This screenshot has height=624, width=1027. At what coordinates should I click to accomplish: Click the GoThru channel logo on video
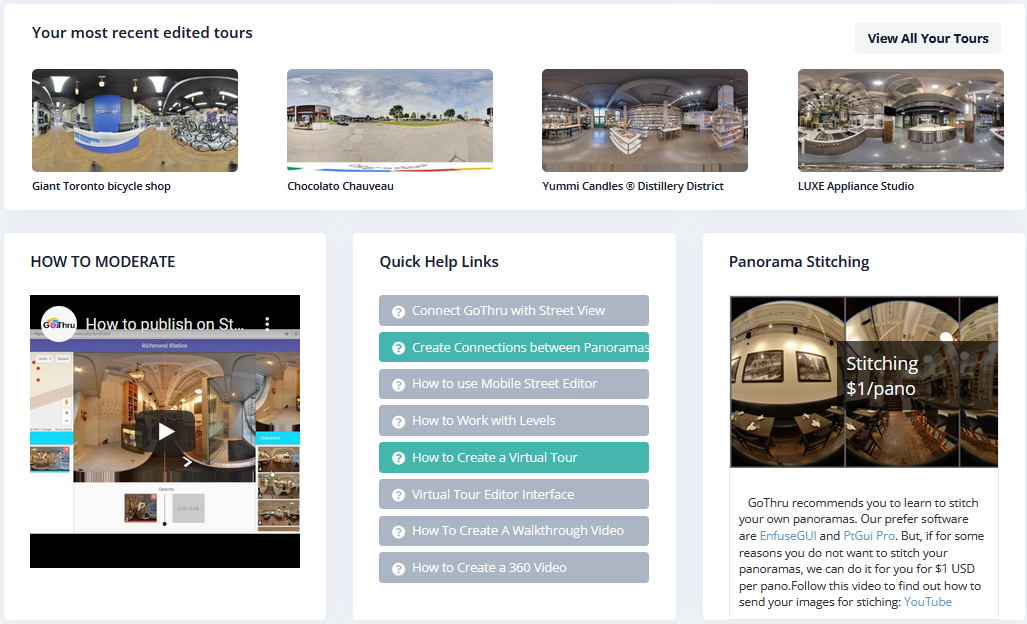tap(59, 323)
